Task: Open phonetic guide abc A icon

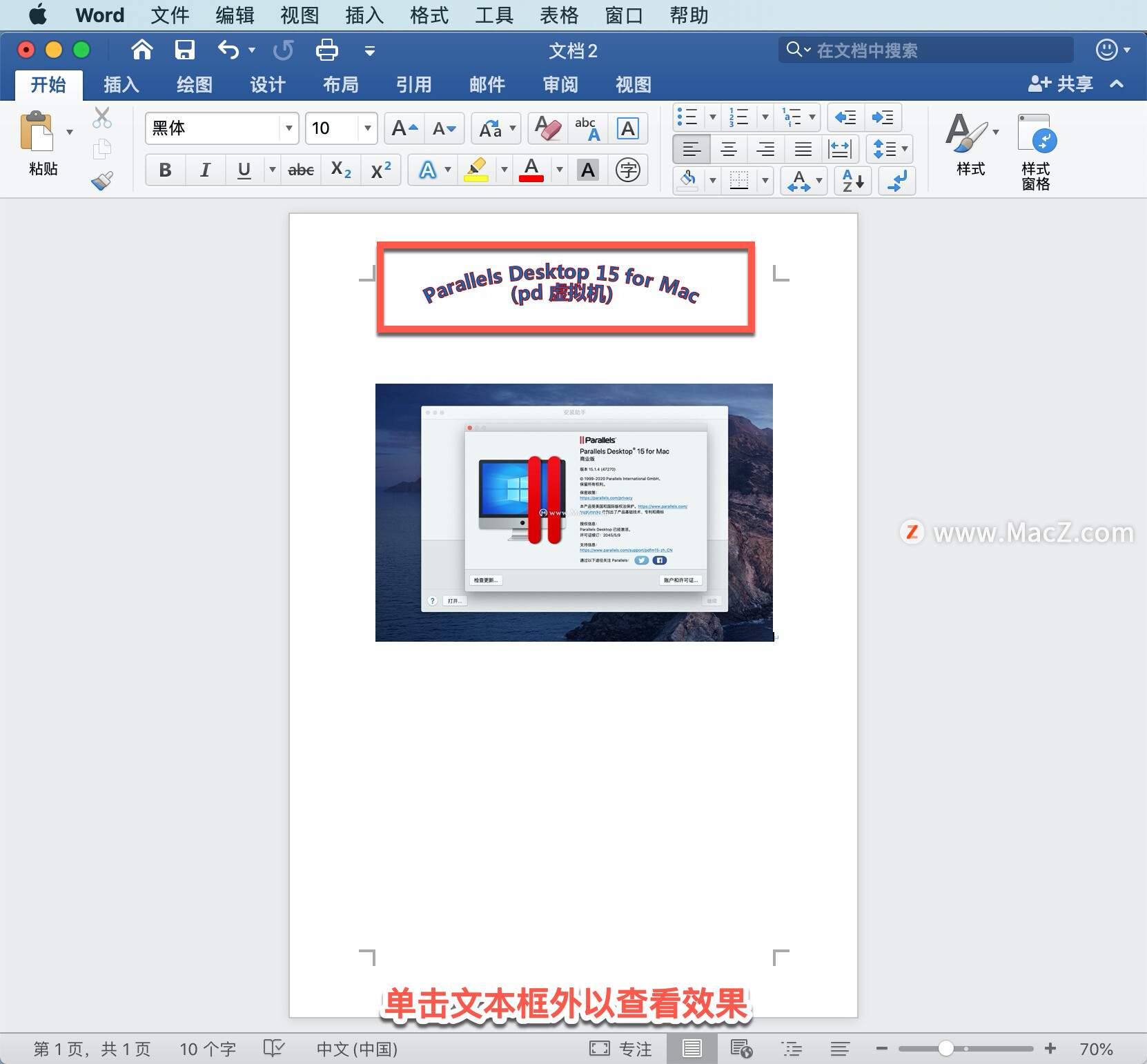Action: pos(587,128)
